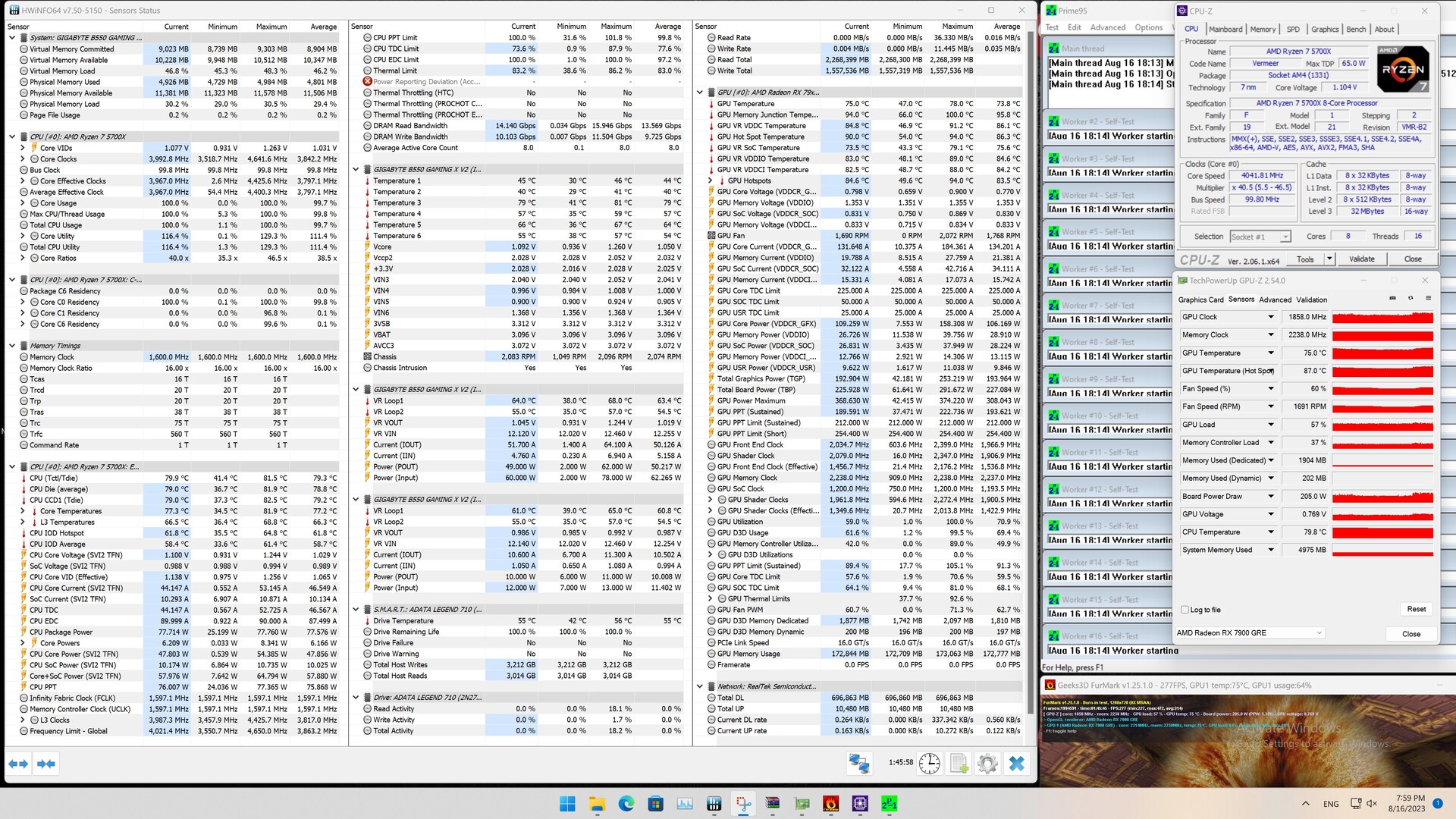Image resolution: width=1456 pixels, height=819 pixels.
Task: Click Power Reporting Deviation red X icon
Action: pos(367,82)
